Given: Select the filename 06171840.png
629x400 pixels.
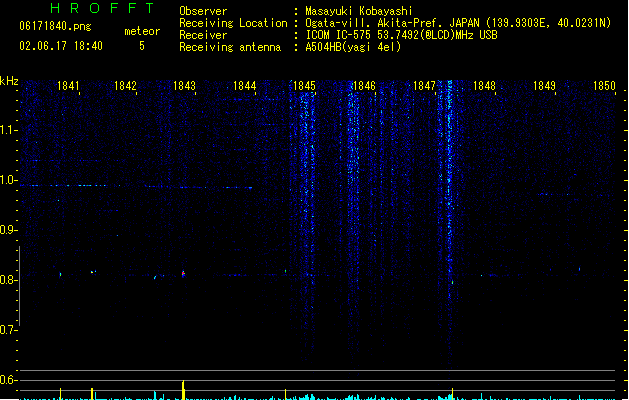Looking at the screenshot, I should (x=55, y=26).
